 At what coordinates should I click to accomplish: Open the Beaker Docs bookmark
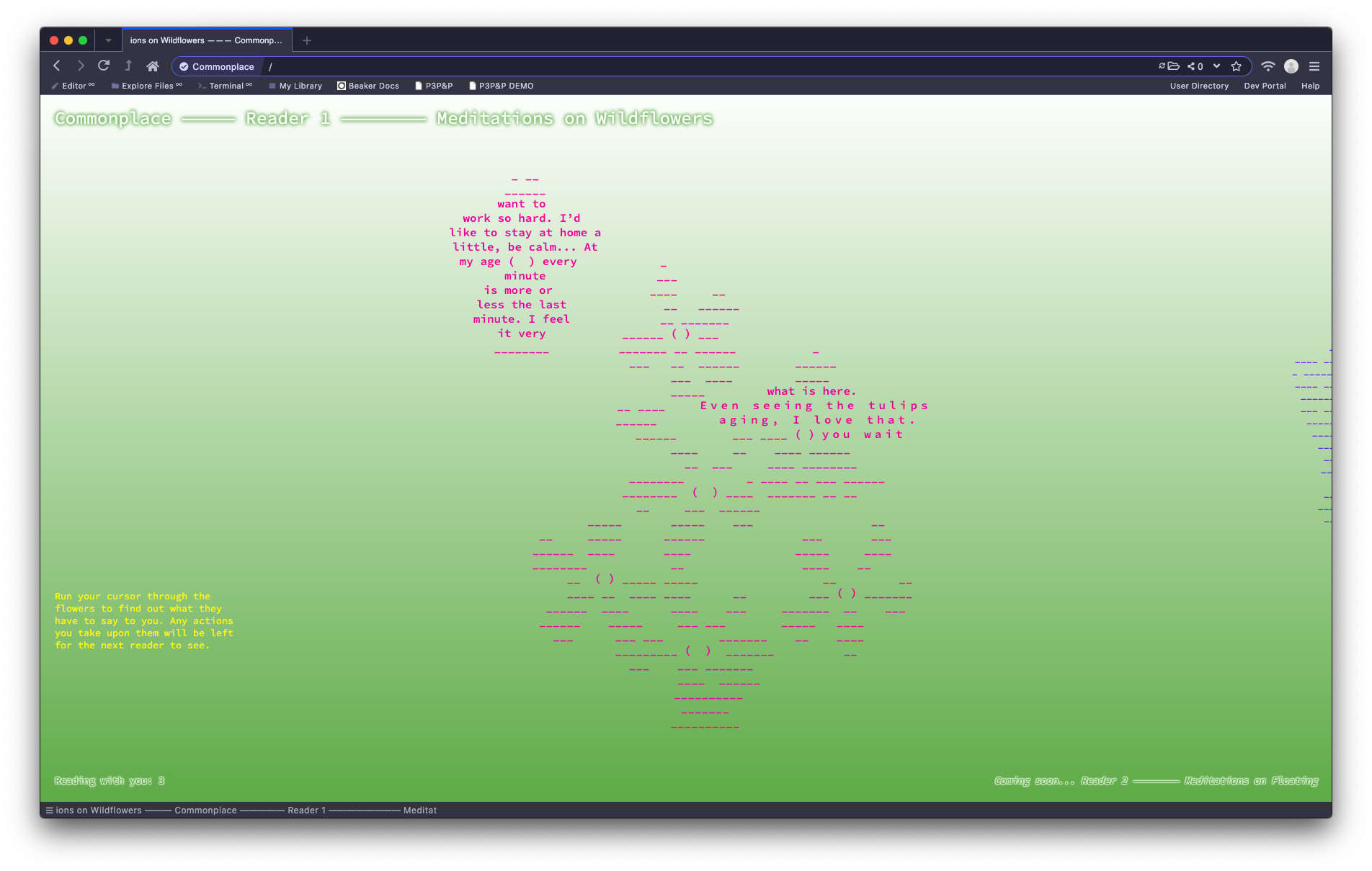pyautogui.click(x=368, y=86)
